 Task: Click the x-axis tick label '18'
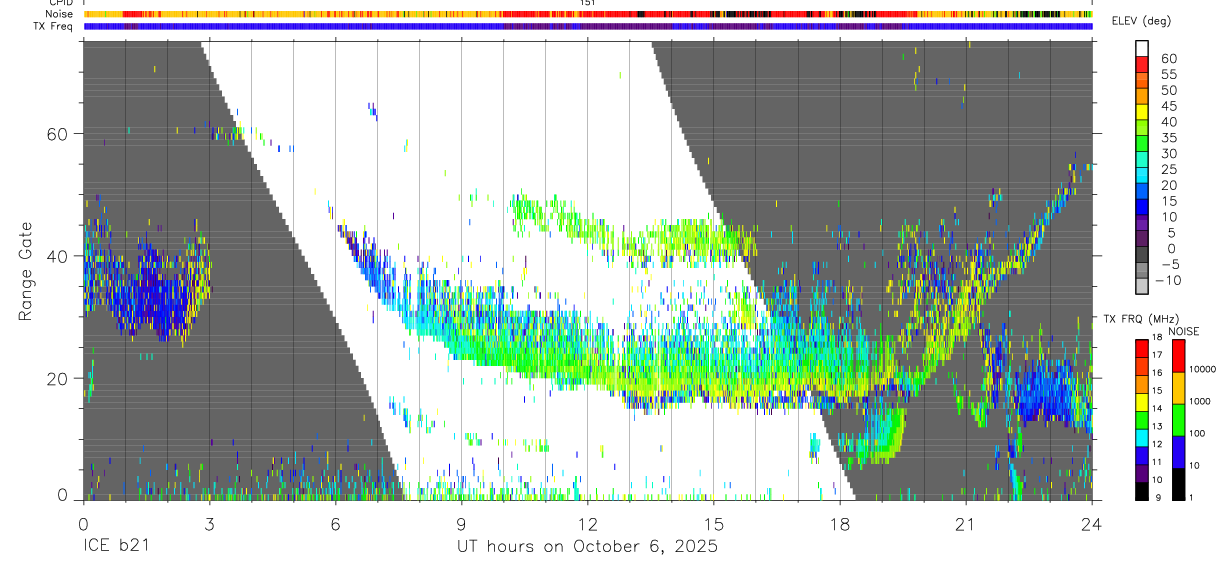coord(839,524)
